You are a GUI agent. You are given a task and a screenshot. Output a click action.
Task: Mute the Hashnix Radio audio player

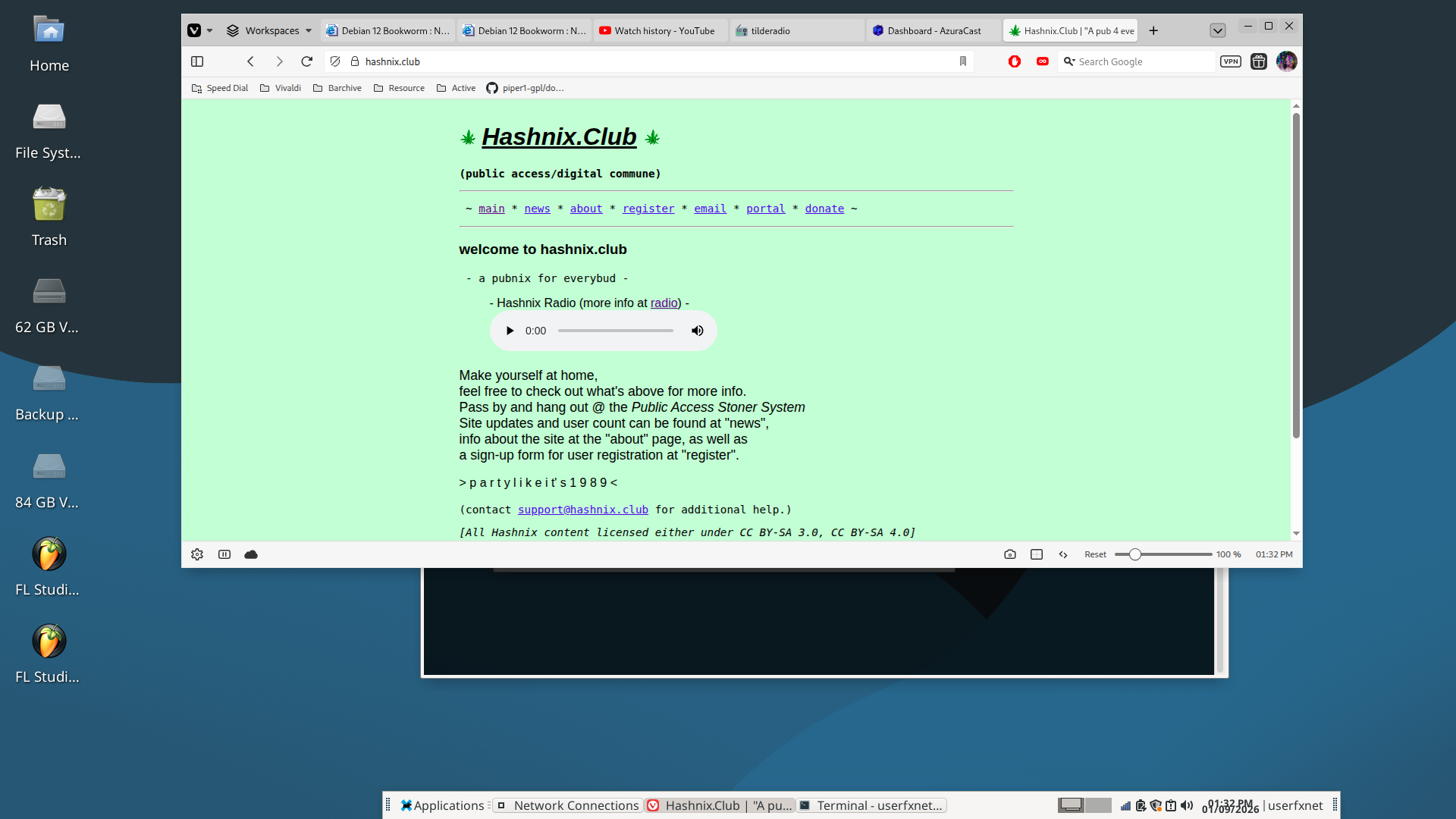697,331
